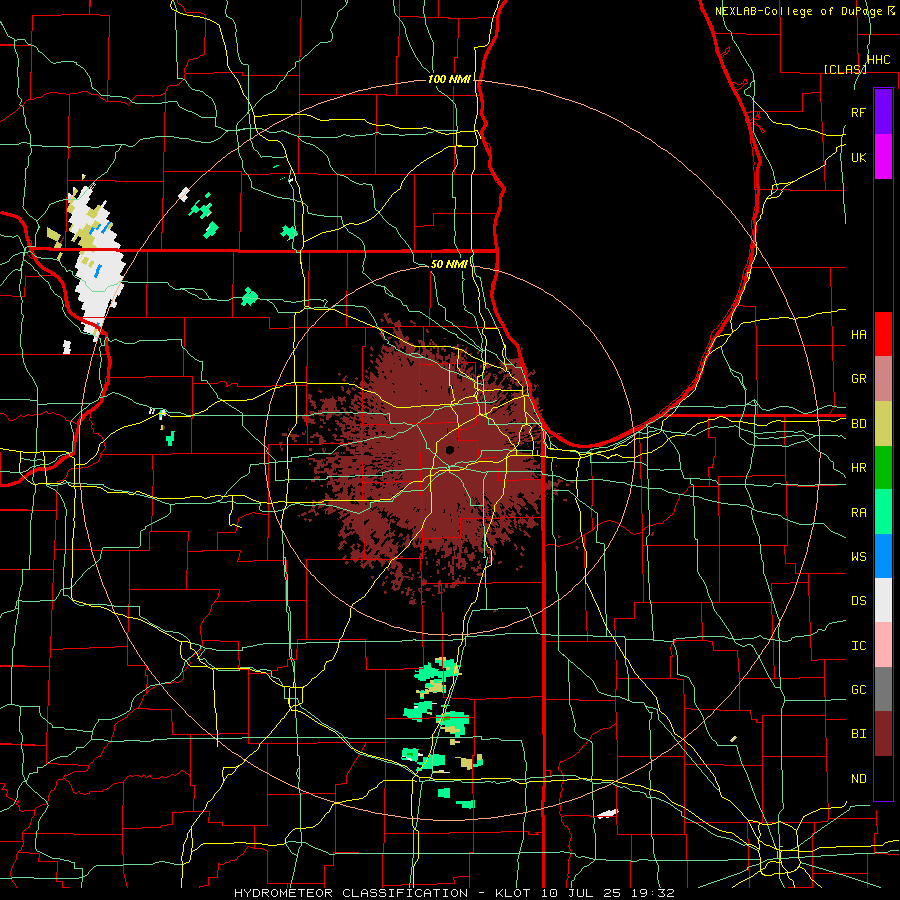Click the "[CLAS]" units label above legend

845,69
